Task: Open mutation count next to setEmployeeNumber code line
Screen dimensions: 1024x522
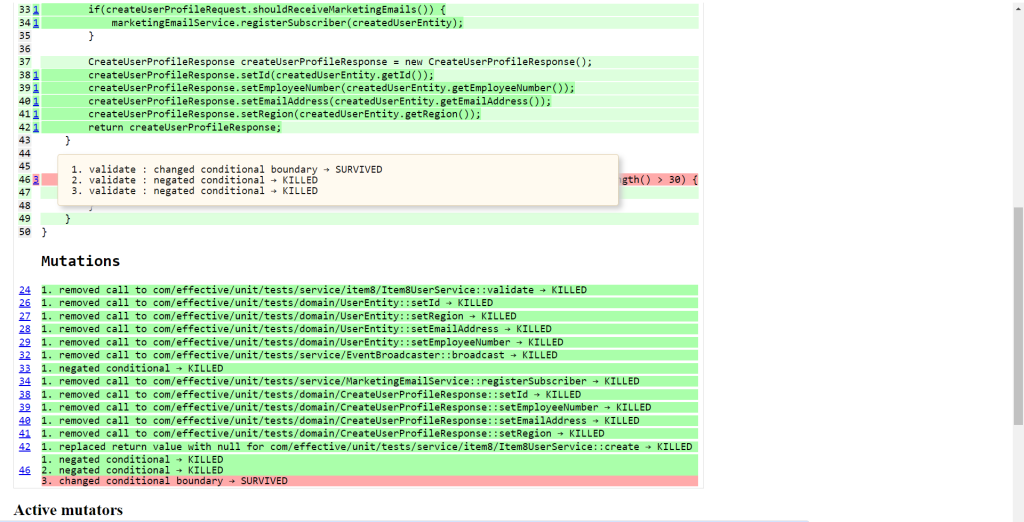Action: [36, 88]
